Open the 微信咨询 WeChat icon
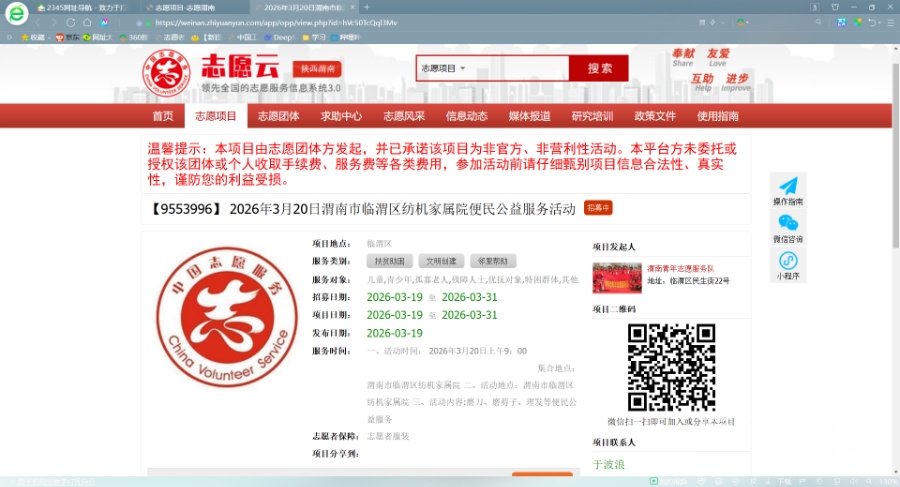The image size is (900, 487). (x=788, y=223)
